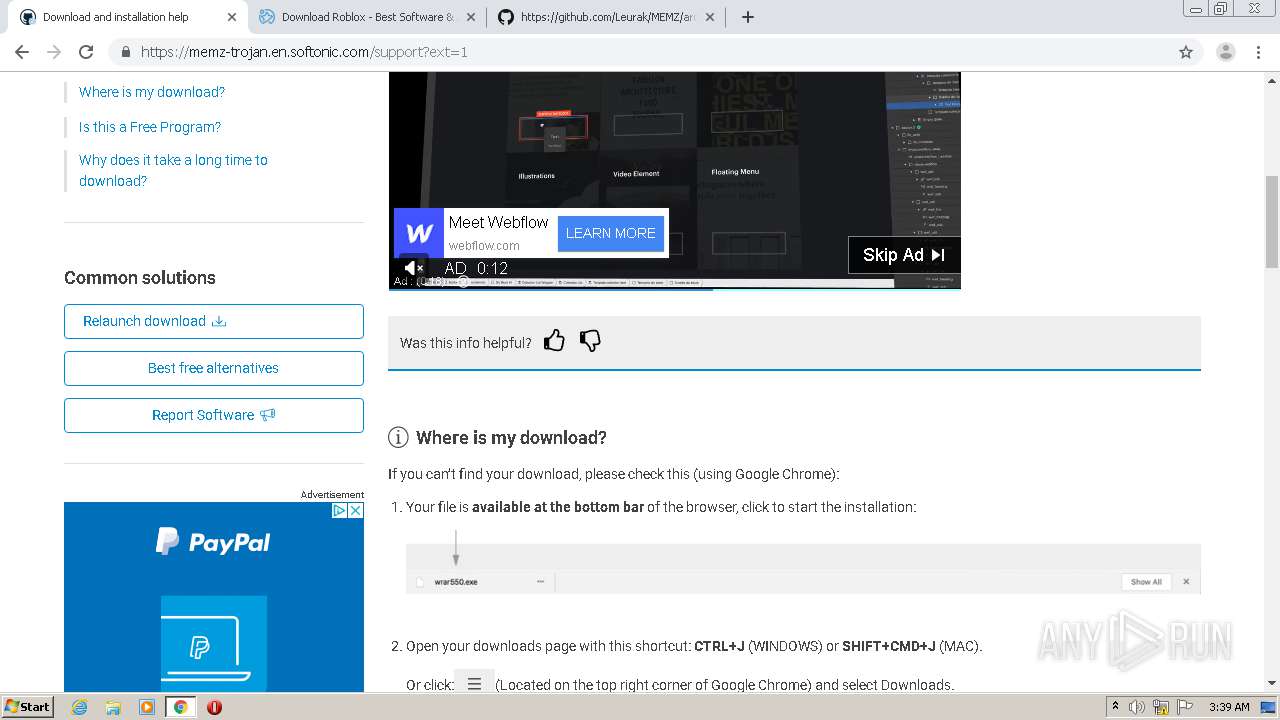Click the PayPal advertisement banner

(x=214, y=597)
